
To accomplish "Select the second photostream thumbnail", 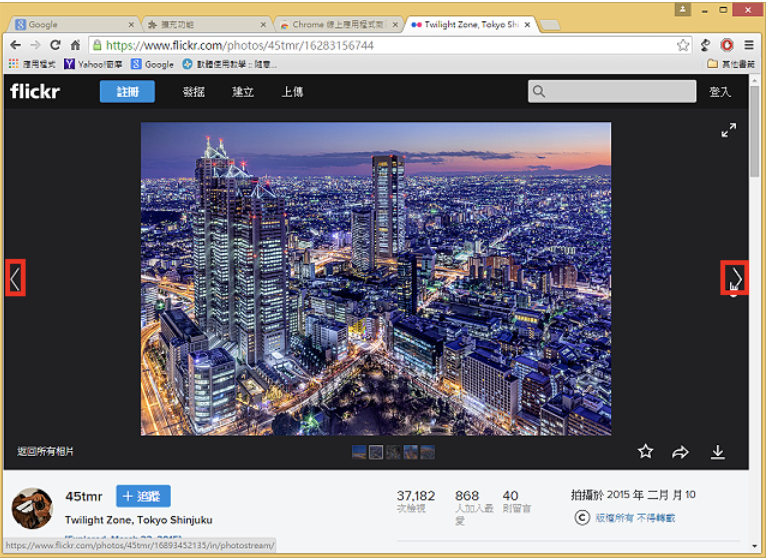I will click(376, 452).
